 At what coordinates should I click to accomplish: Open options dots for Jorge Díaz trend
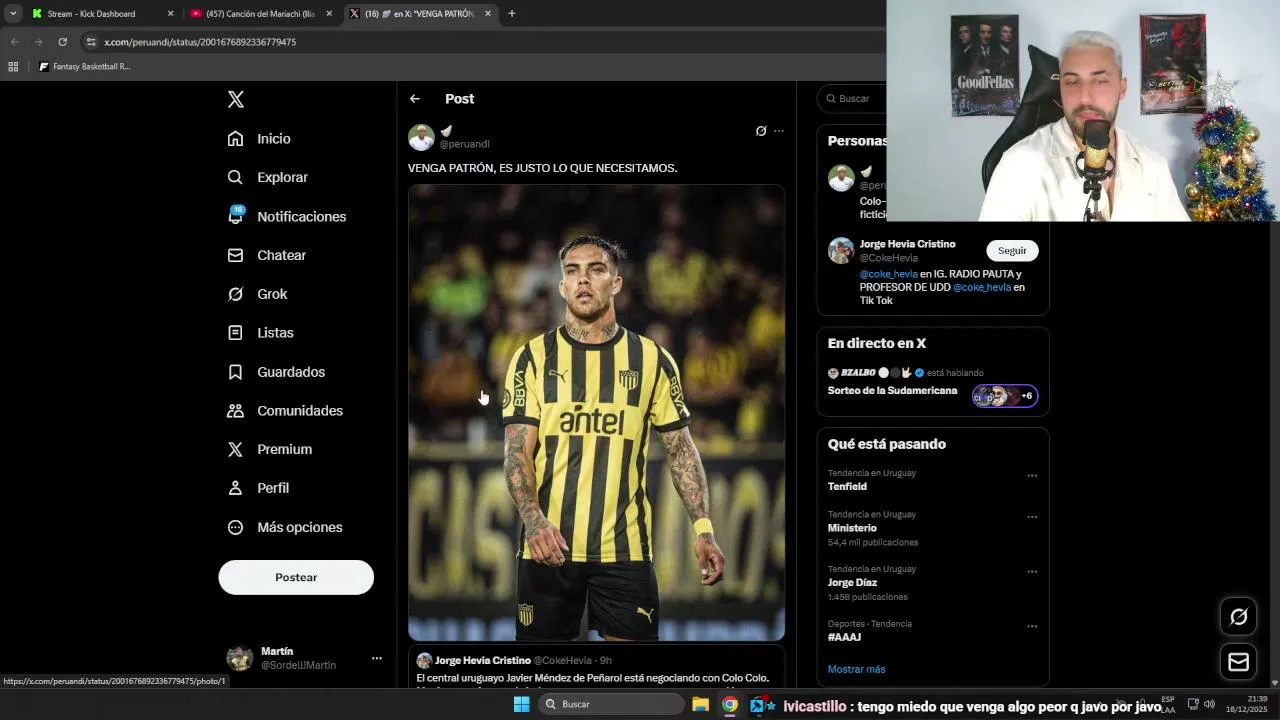(1032, 572)
